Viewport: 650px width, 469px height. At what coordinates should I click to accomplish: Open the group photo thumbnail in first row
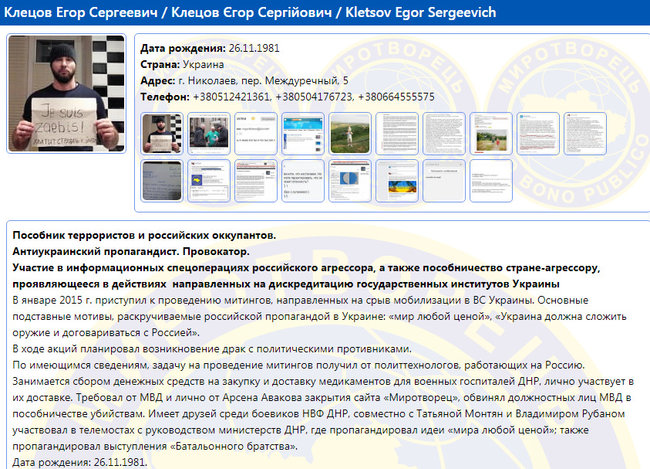[x=208, y=134]
